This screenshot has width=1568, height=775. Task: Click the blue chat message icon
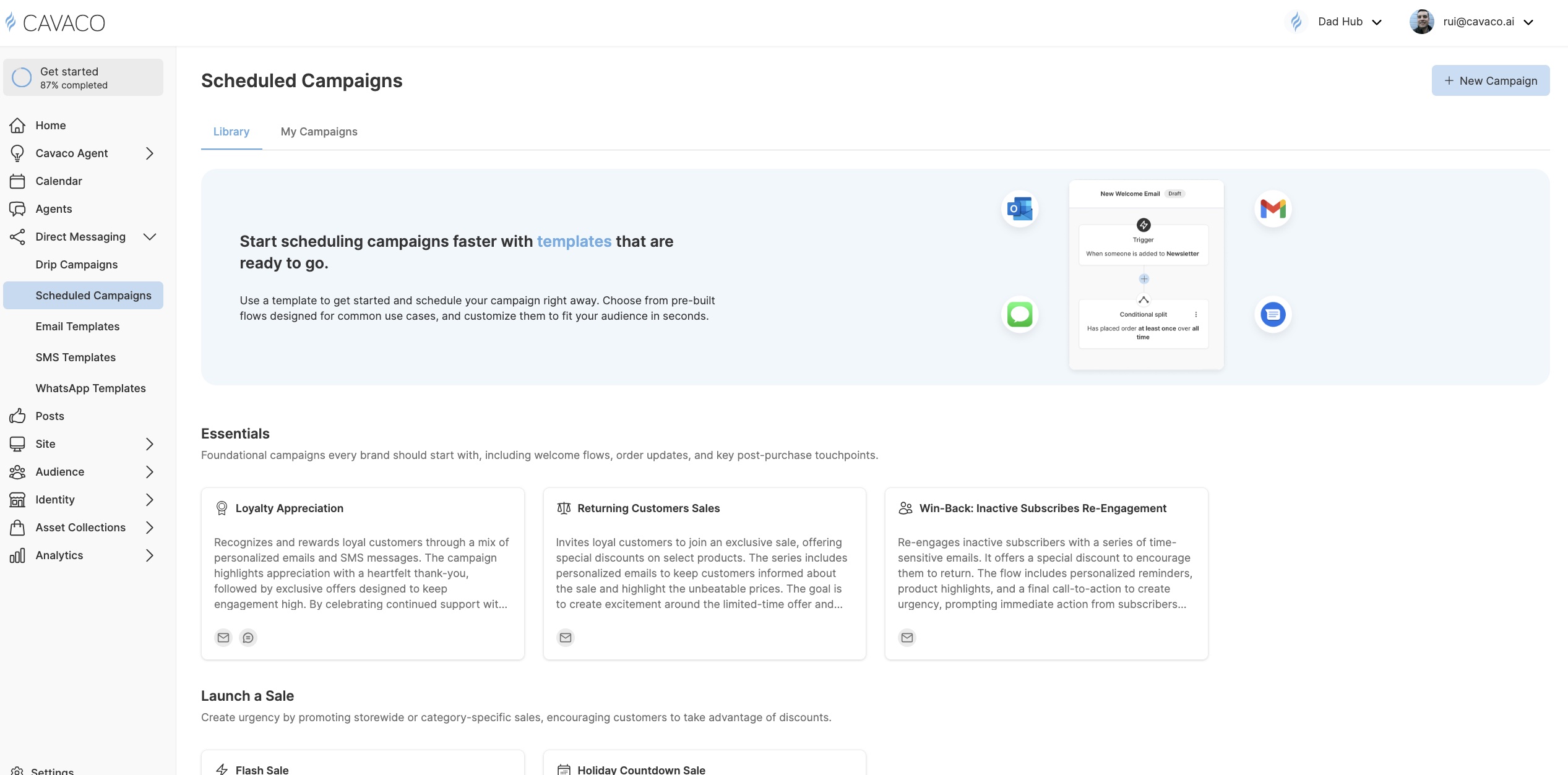click(x=1273, y=314)
